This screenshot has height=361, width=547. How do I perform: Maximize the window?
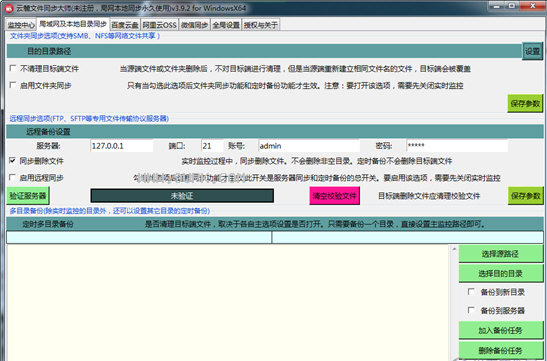pos(512,6)
